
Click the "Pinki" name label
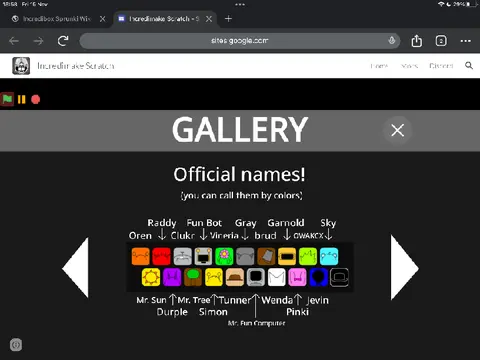[x=297, y=312]
